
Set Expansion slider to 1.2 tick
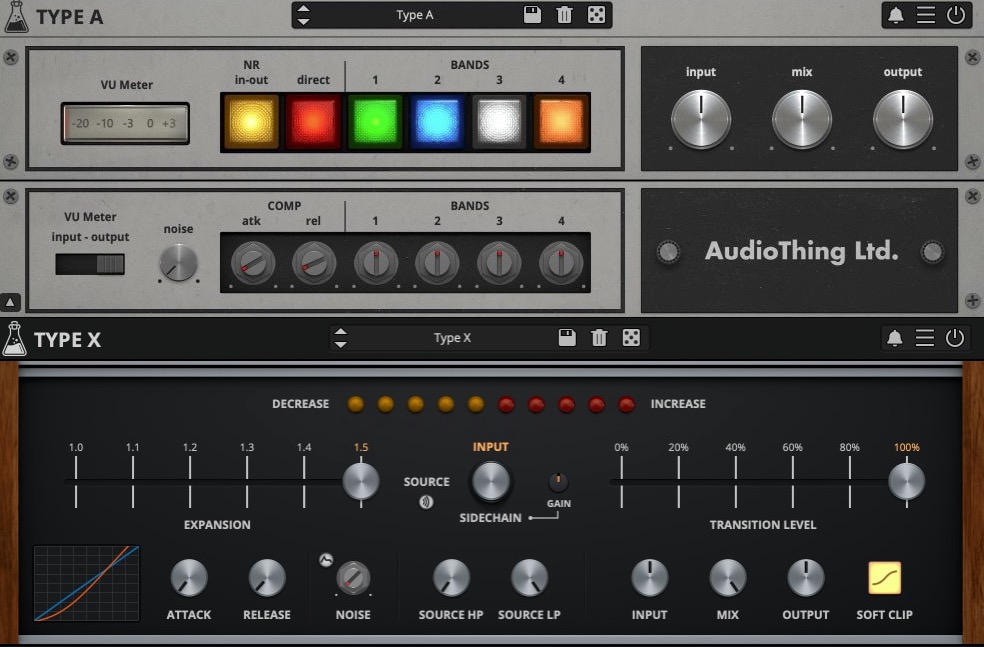pos(190,481)
